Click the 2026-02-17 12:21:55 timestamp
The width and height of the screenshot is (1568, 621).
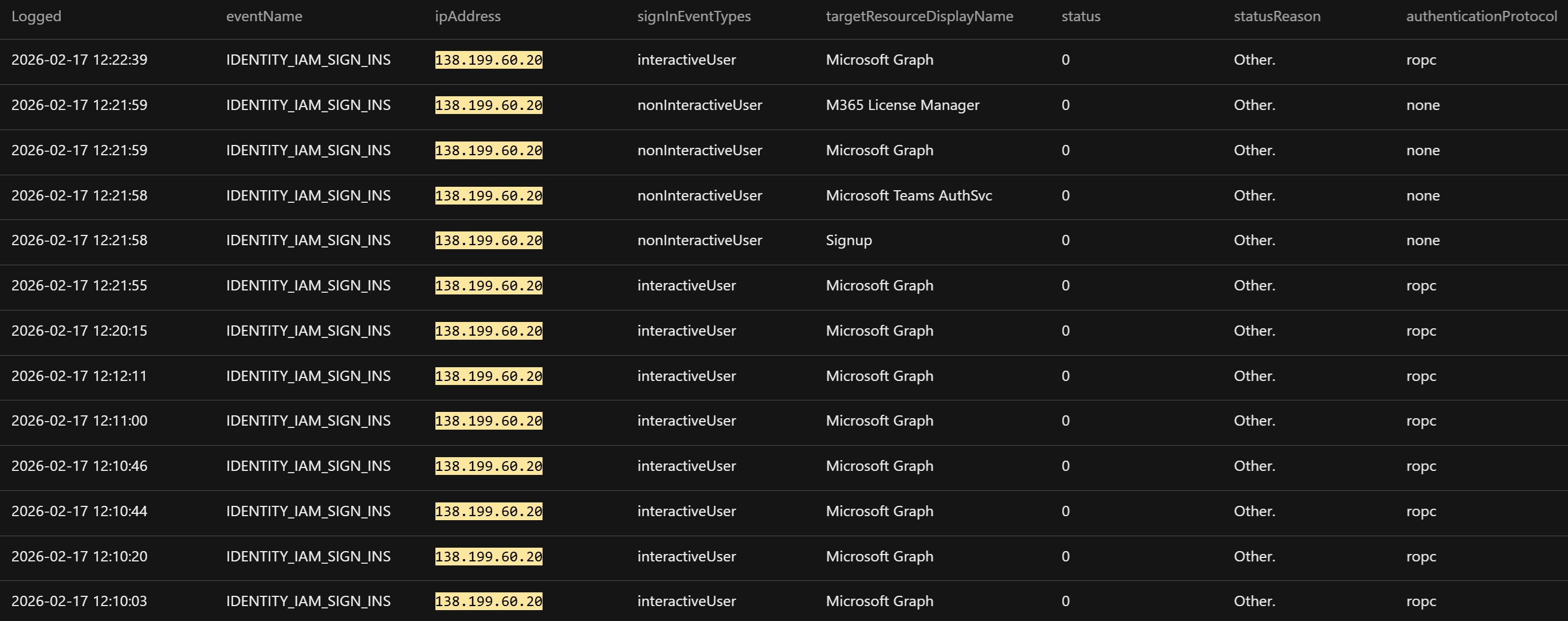click(x=79, y=285)
